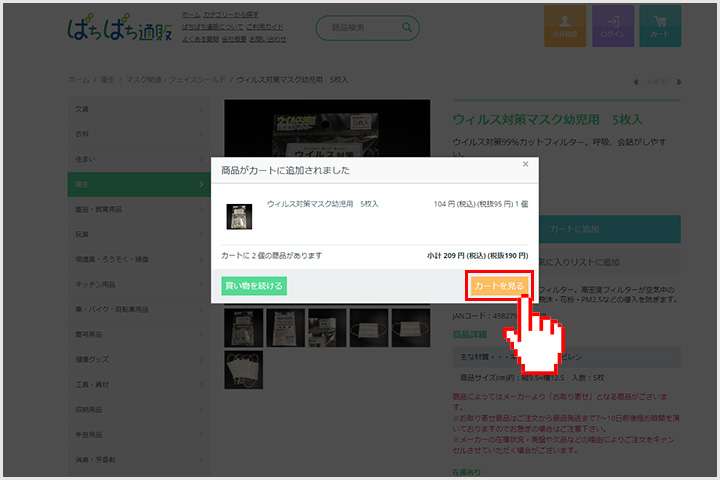Image resolution: width=720 pixels, height=480 pixels.
Task: Select the 玩具 category in the sidebar
Action: pyautogui.click(x=139, y=234)
